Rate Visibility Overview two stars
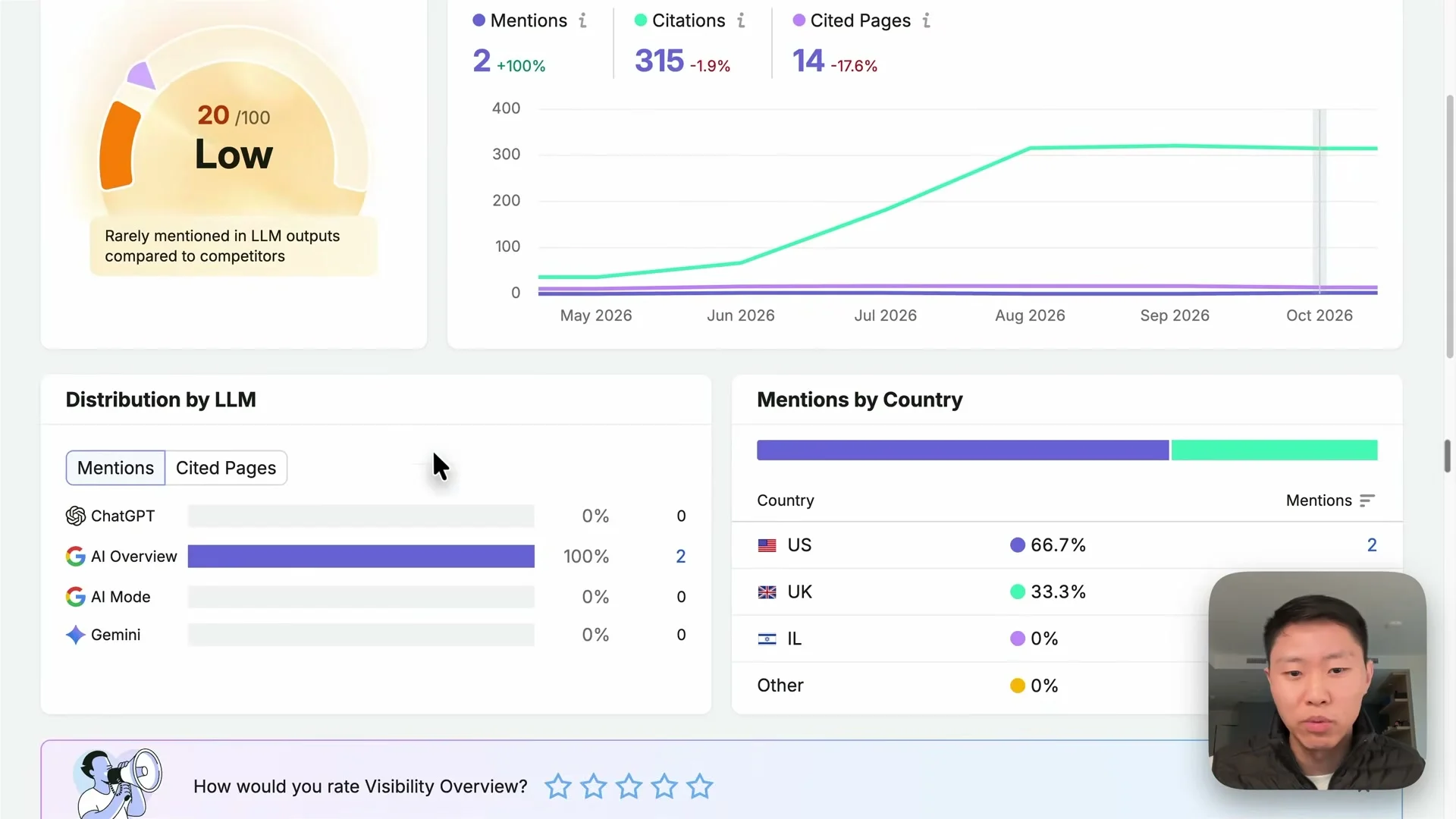 (x=593, y=786)
